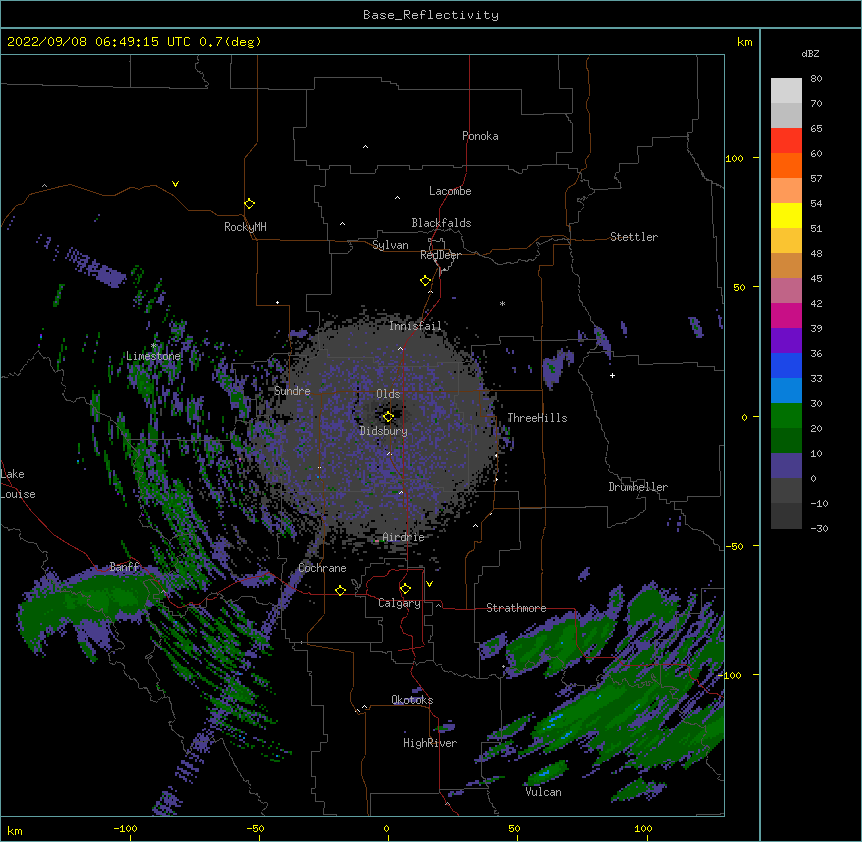Click the Vulcan label

tap(543, 792)
